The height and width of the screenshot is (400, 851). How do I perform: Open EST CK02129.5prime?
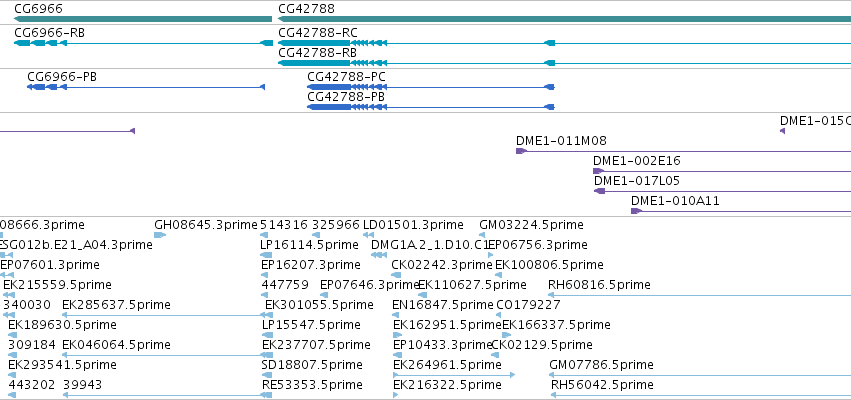pos(542,346)
